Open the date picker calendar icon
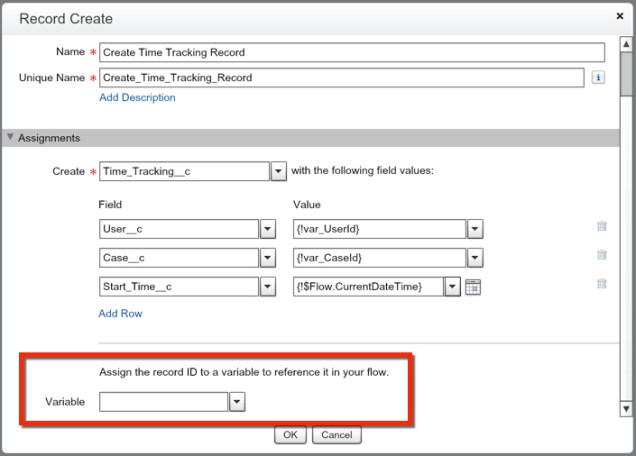Image resolution: width=636 pixels, height=456 pixels. (x=473, y=287)
